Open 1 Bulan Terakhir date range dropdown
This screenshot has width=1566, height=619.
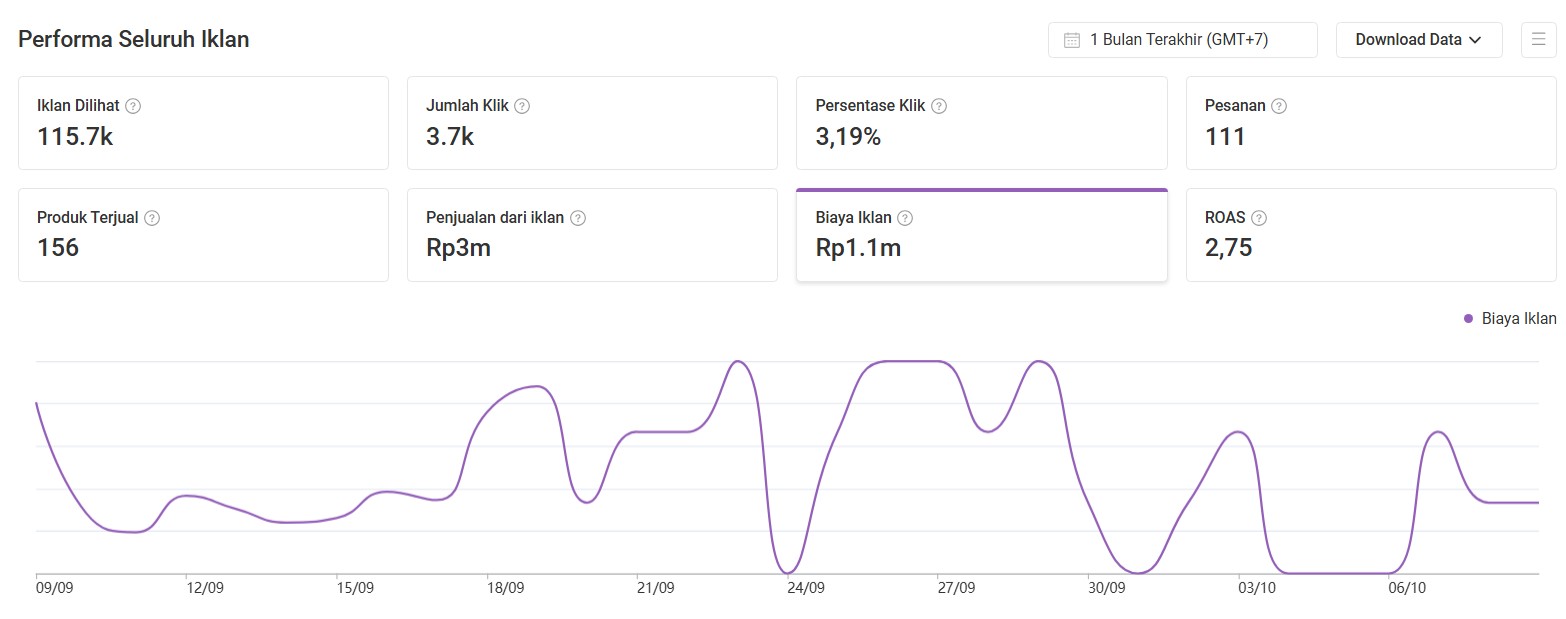[1183, 40]
